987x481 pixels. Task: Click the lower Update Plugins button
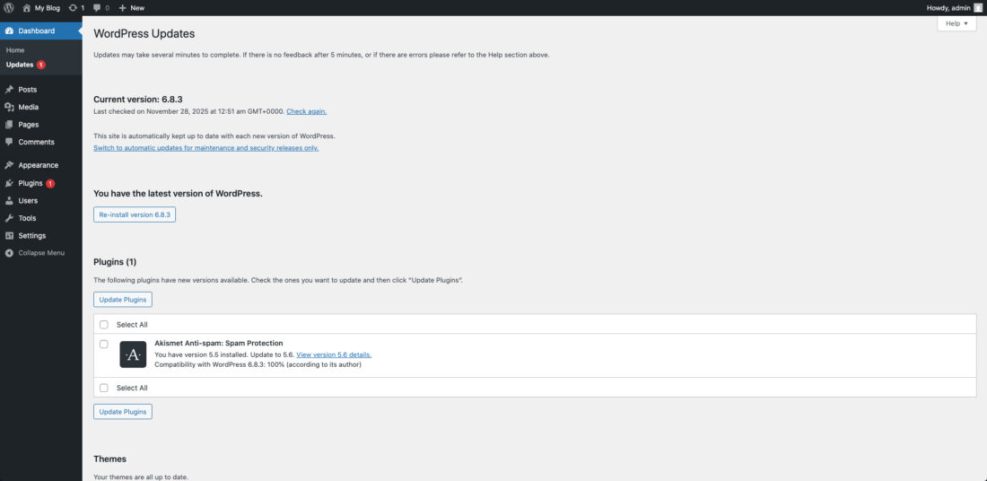click(x=123, y=412)
